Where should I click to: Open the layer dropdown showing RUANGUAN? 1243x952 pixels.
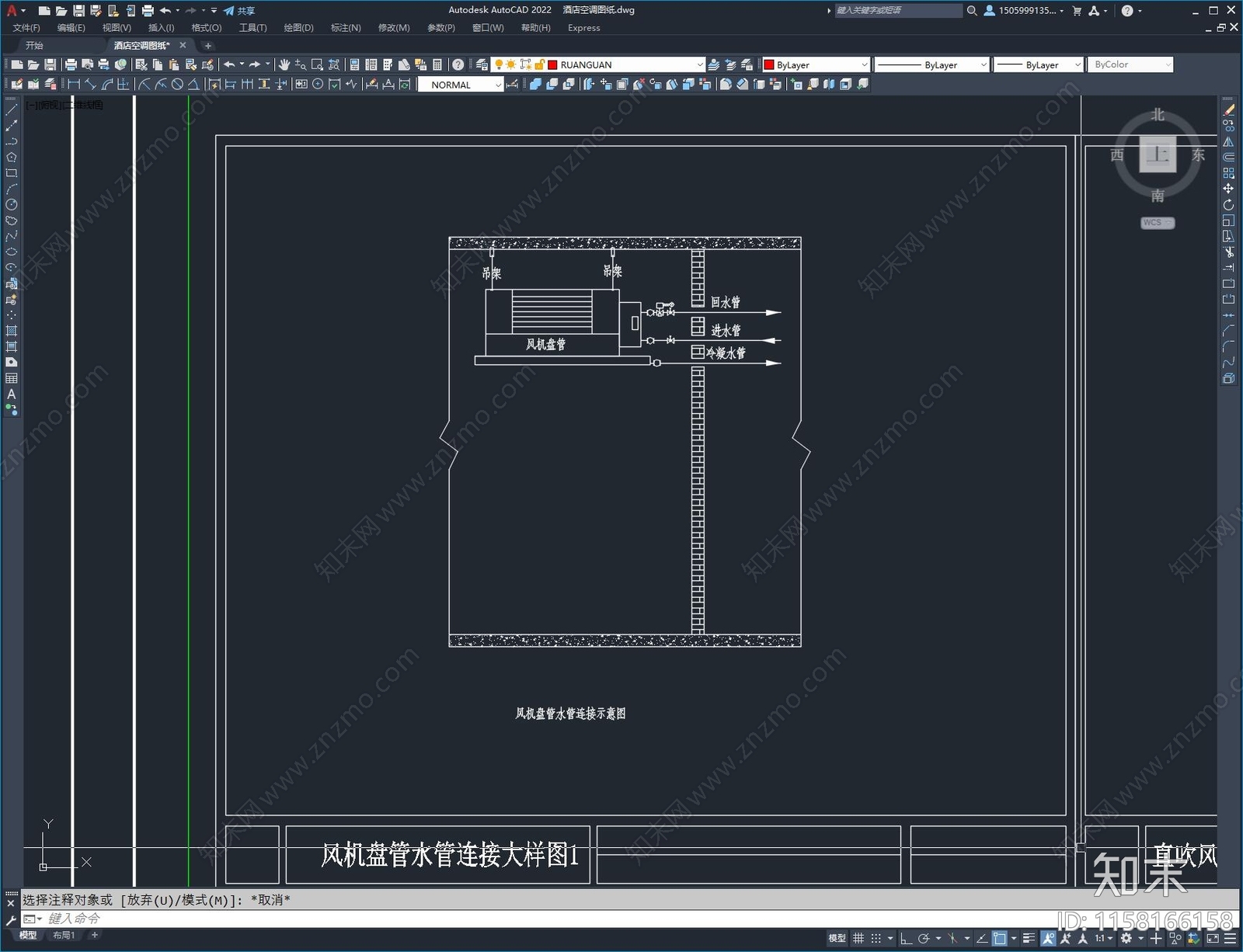click(699, 64)
